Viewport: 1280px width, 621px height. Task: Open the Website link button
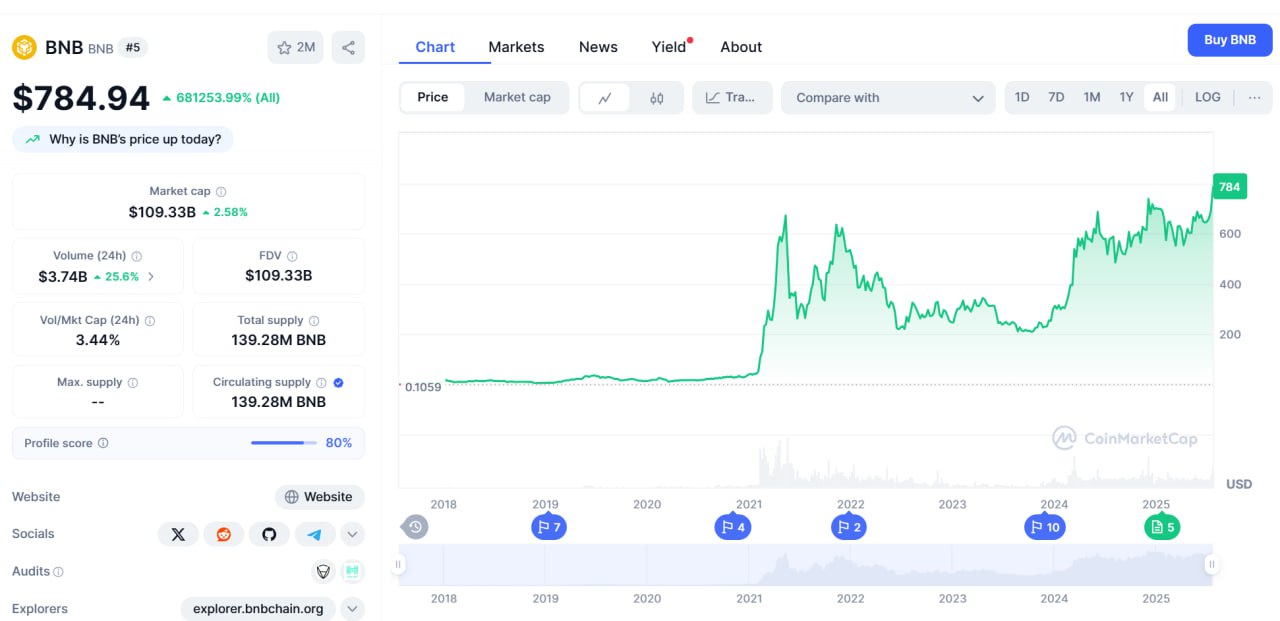319,497
